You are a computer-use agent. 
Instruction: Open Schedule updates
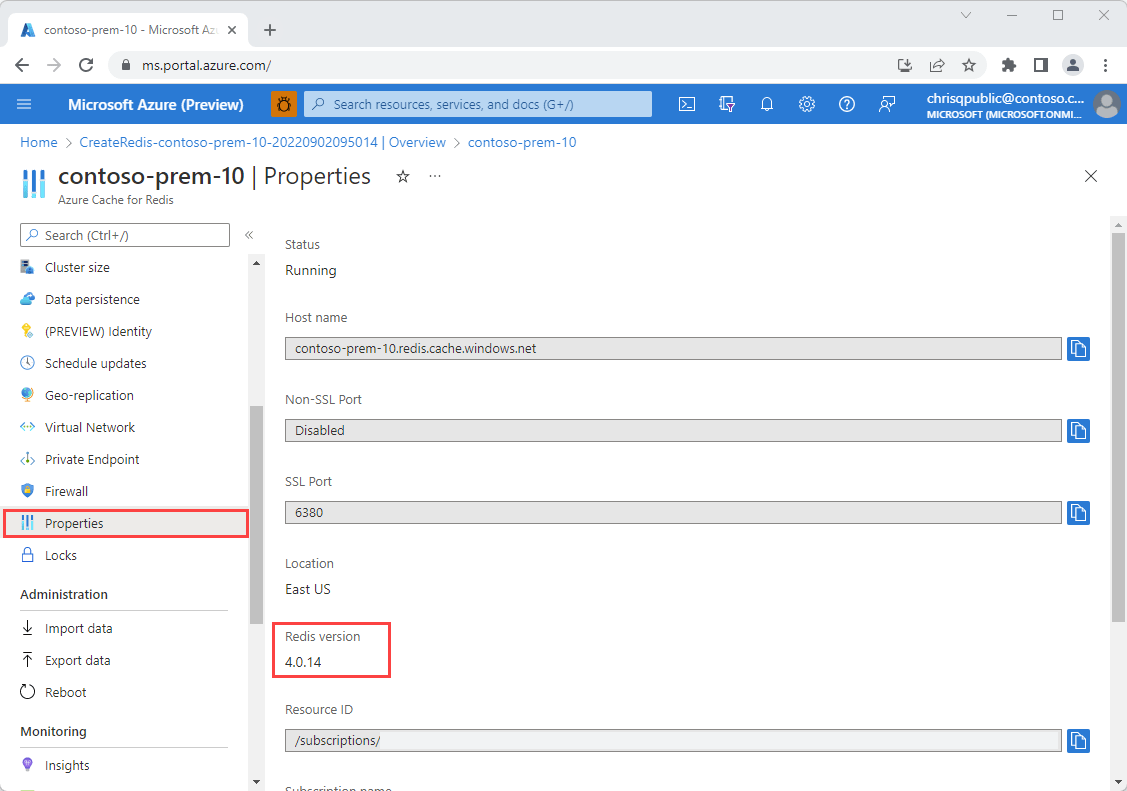(95, 363)
